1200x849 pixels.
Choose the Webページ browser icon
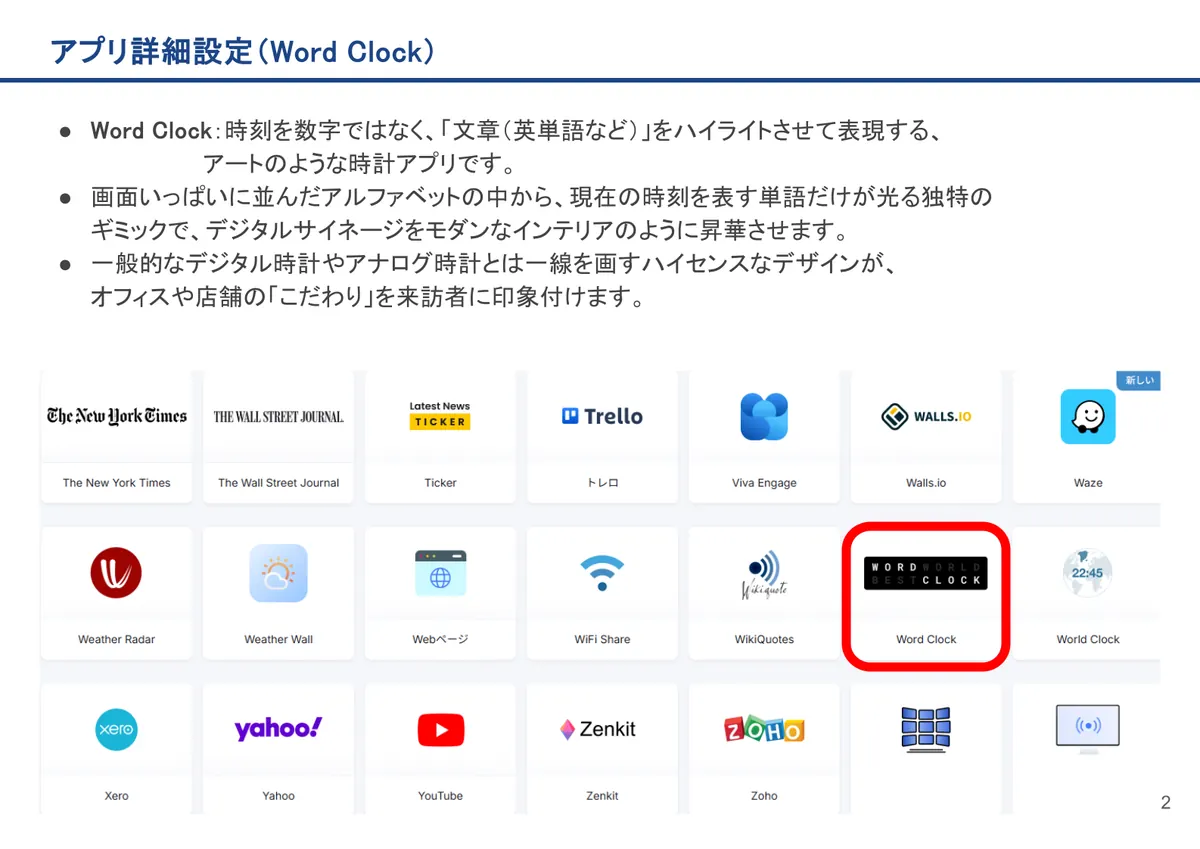[x=440, y=573]
